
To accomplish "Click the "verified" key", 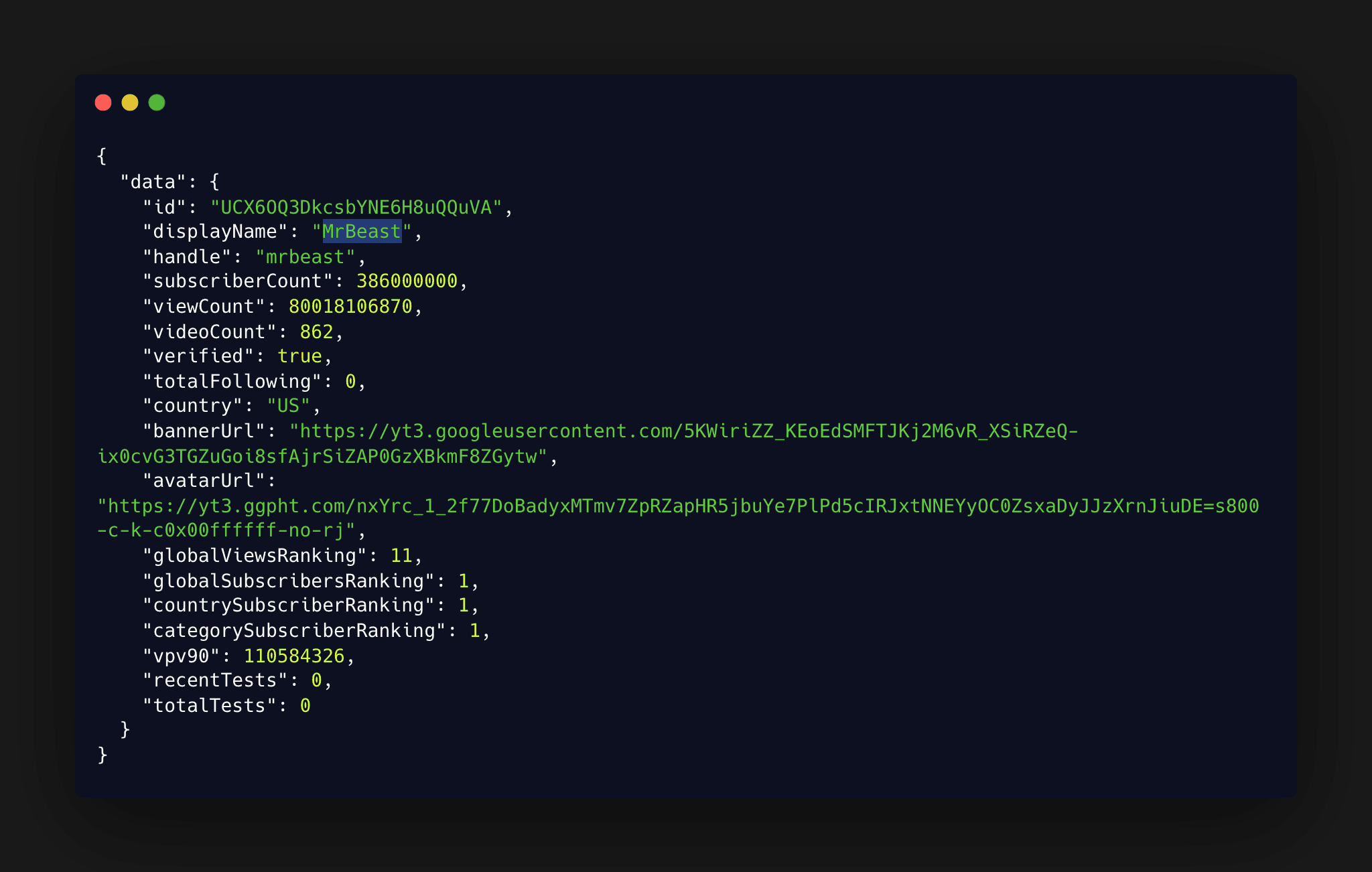I will (198, 356).
